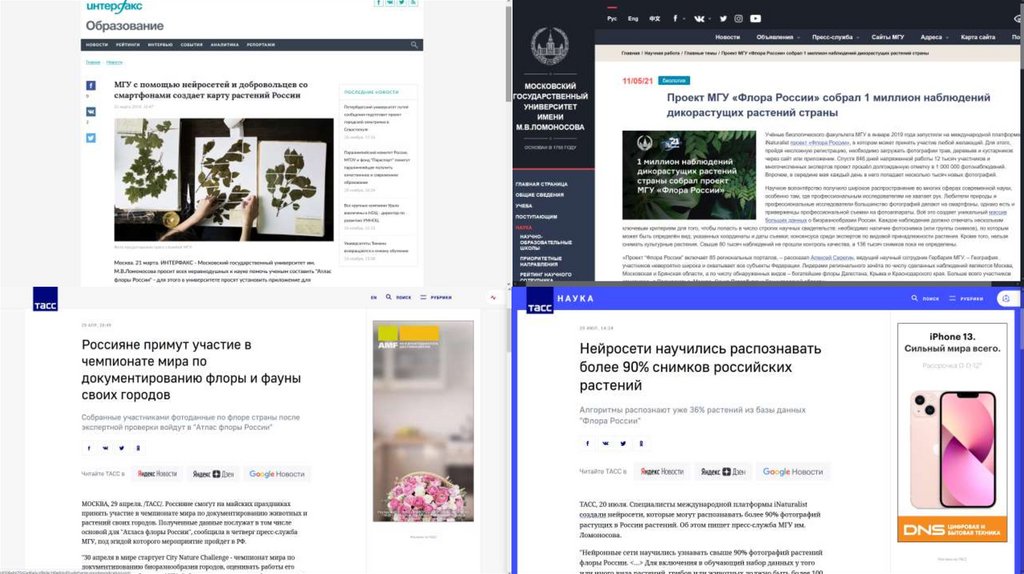This screenshot has width=1024, height=574.
Task: Click TASS logo on the Наука page
Action: point(539,302)
